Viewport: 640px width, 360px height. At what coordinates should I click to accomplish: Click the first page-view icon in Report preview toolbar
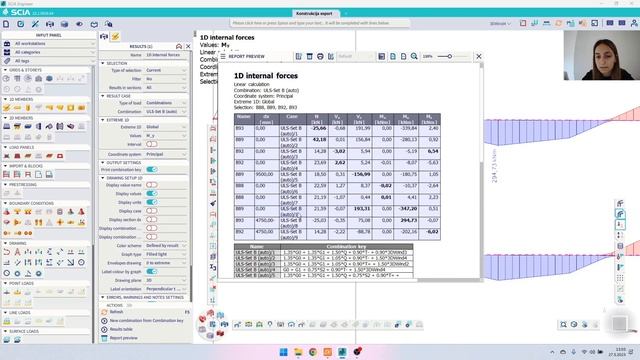(393, 56)
